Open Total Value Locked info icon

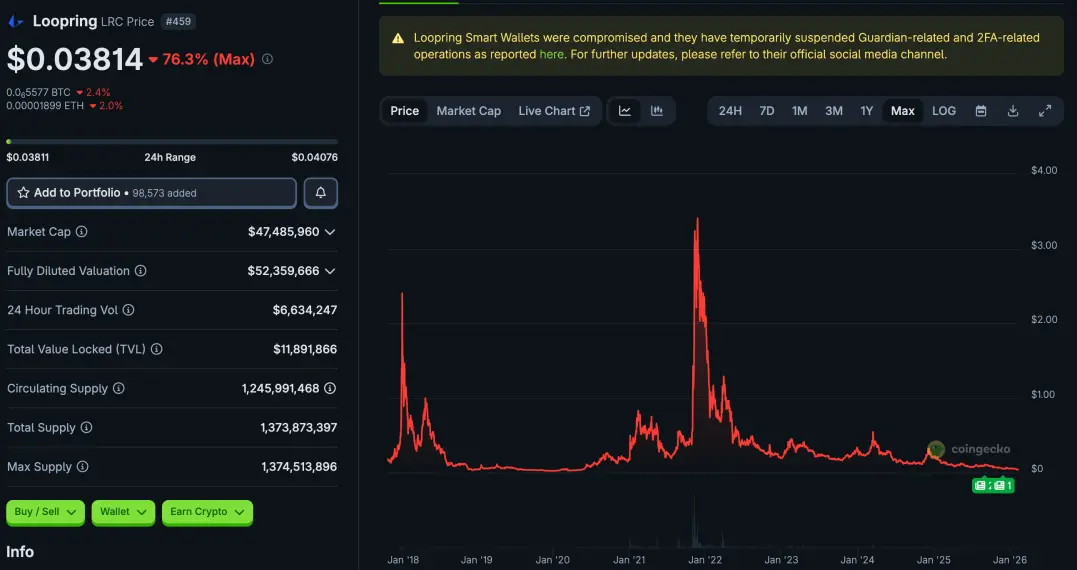click(157, 349)
